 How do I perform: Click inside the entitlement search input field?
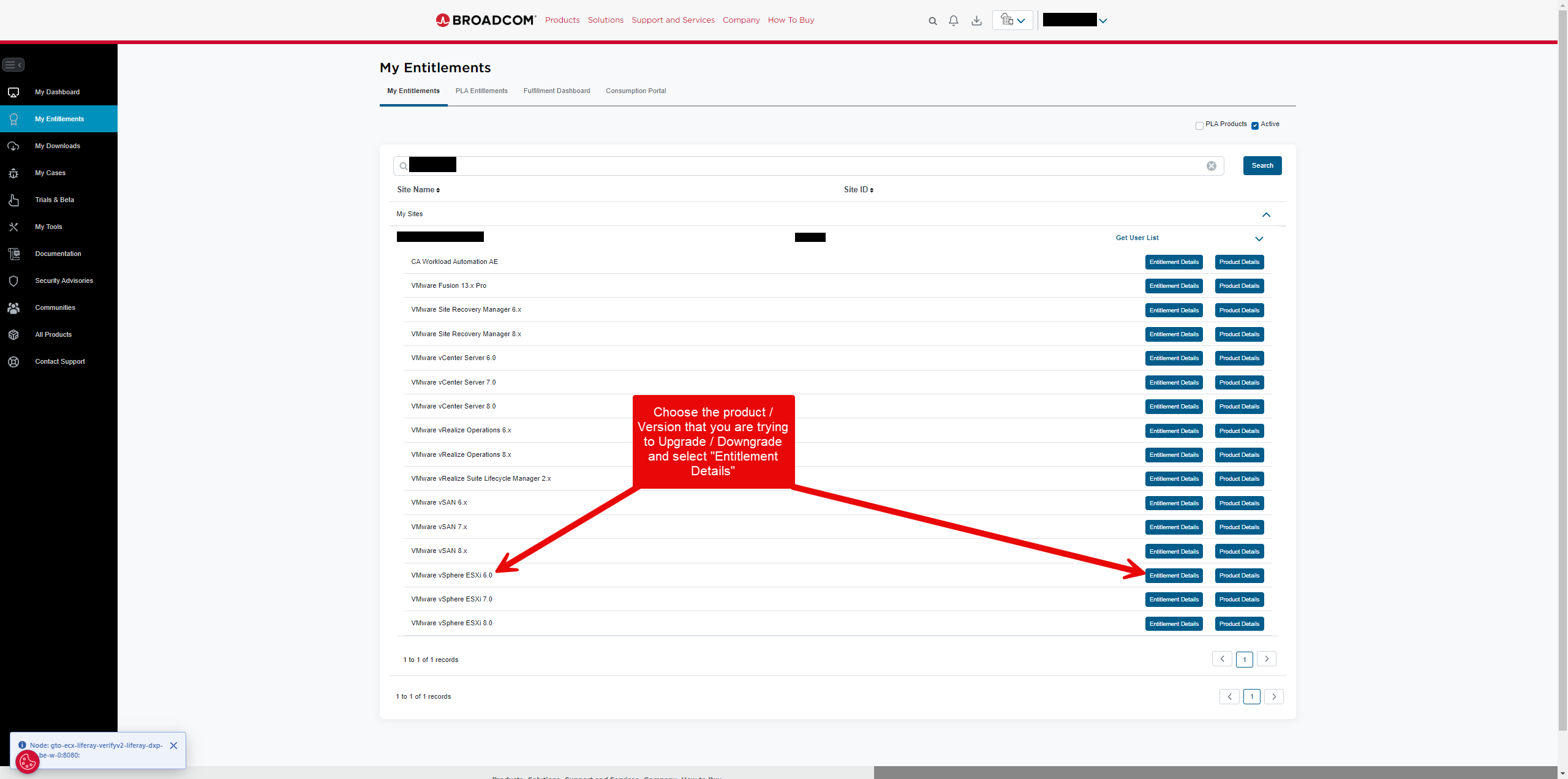(x=796, y=166)
